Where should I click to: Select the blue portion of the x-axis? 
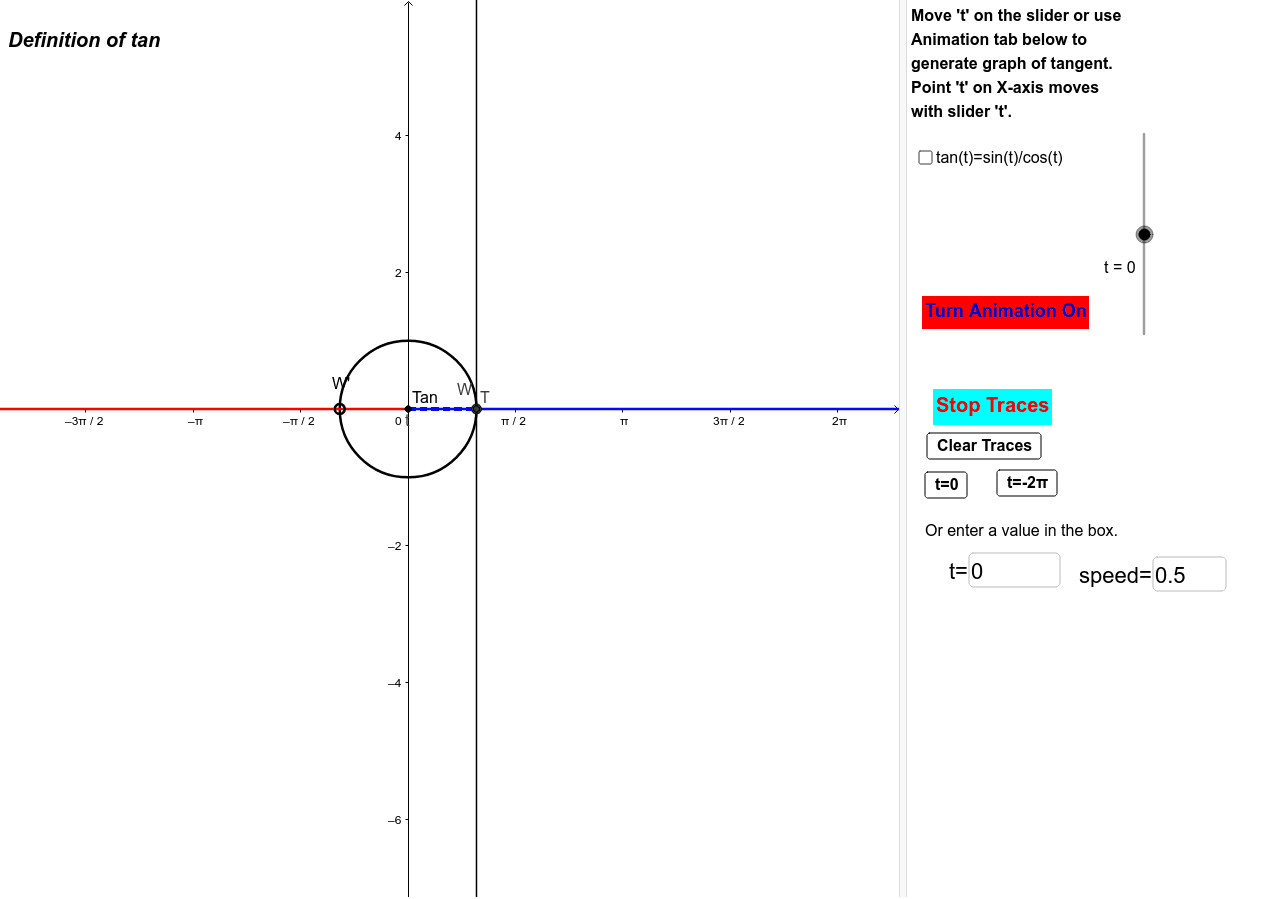[700, 408]
